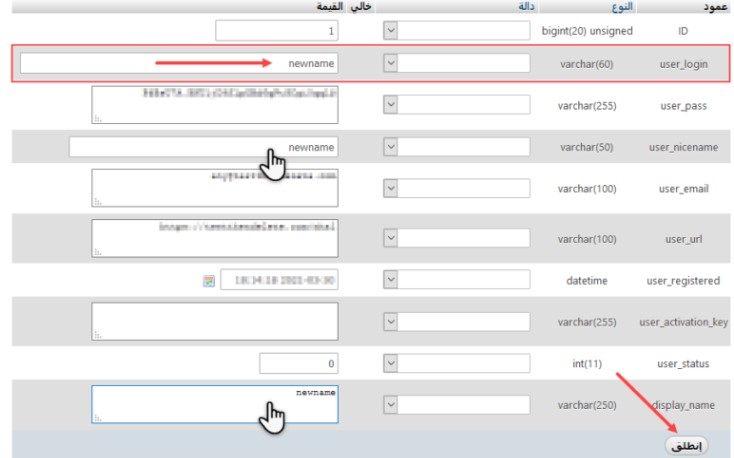Open the function dropdown for user_activation_key row
The width and height of the screenshot is (734, 458).
tap(456, 322)
